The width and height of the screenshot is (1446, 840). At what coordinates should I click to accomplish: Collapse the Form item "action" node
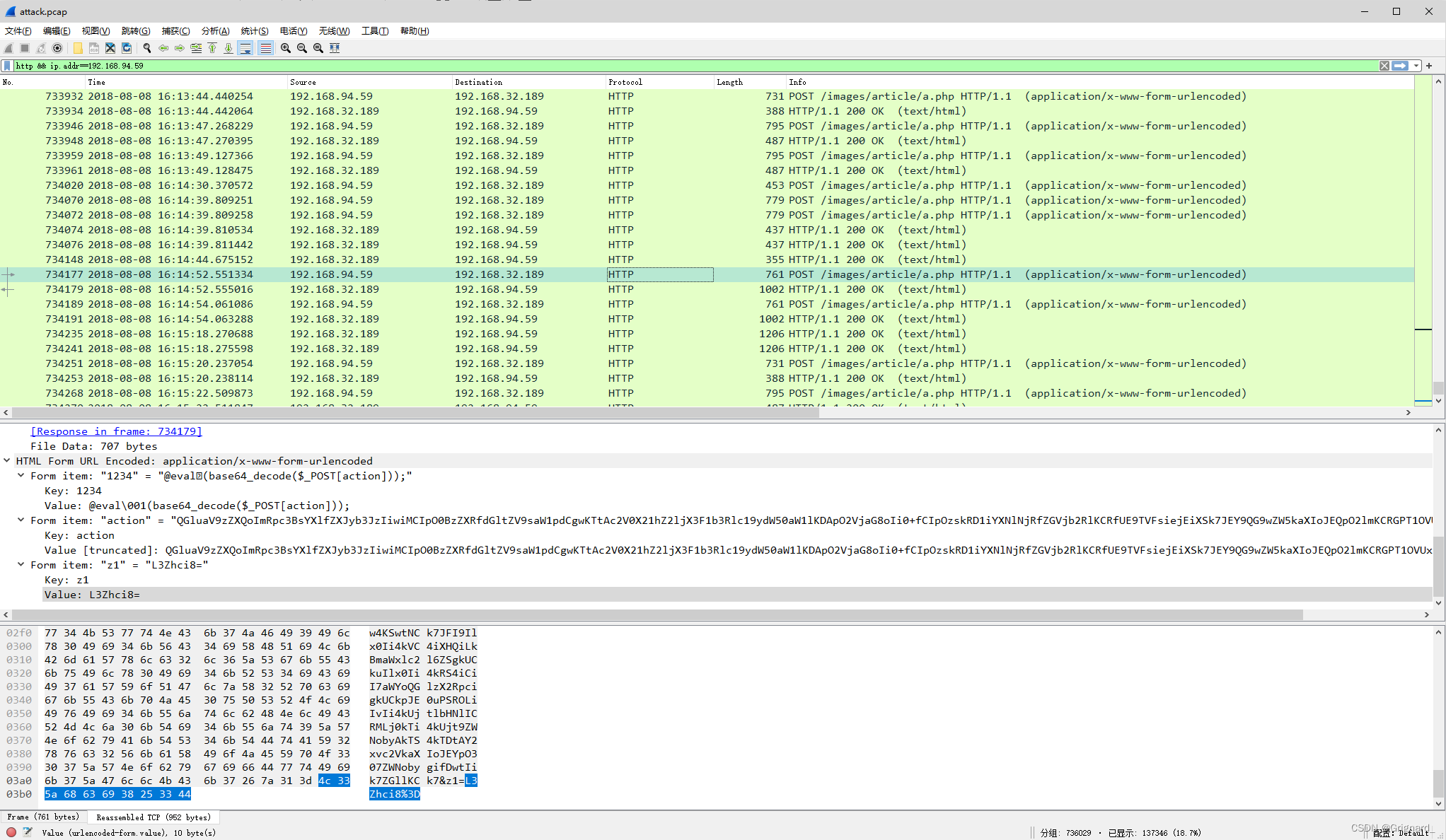pos(21,520)
